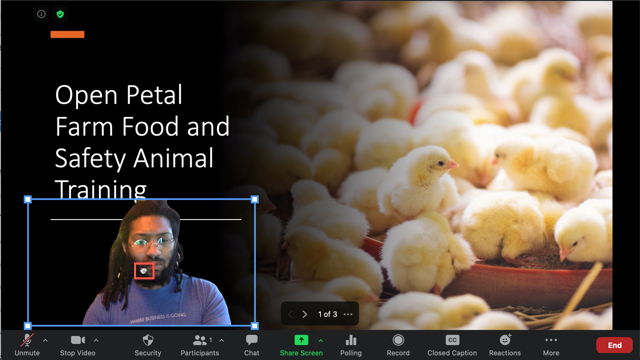Open slide control ellipsis menu
This screenshot has height=360, width=640.
(x=348, y=314)
